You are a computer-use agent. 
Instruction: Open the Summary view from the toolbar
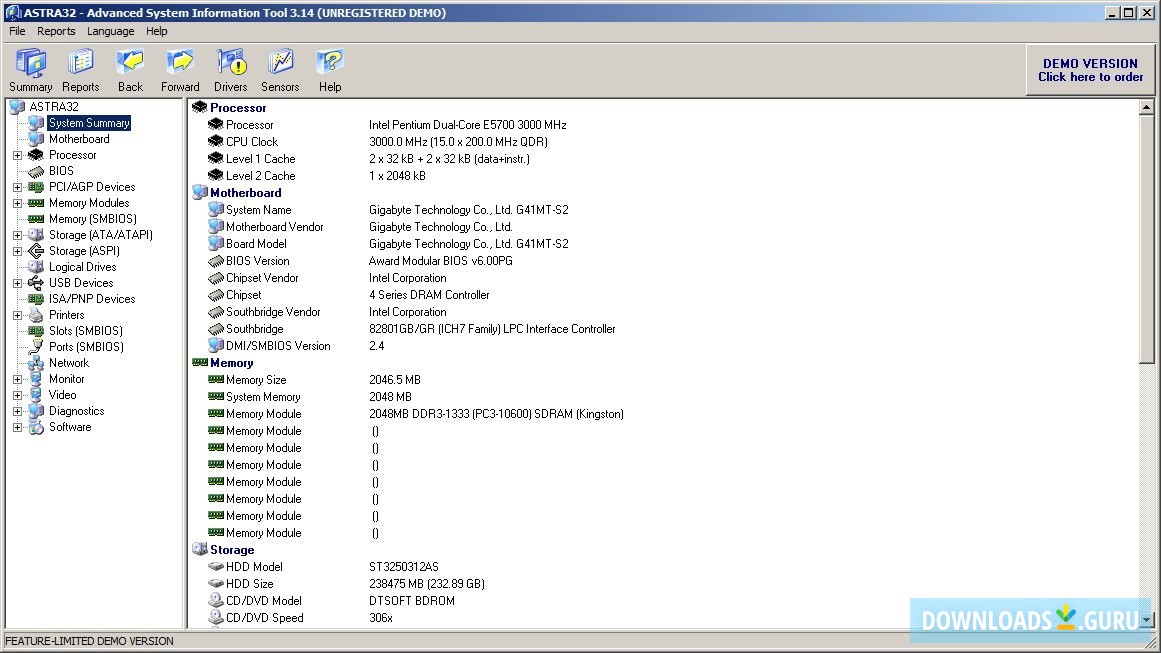[30, 68]
